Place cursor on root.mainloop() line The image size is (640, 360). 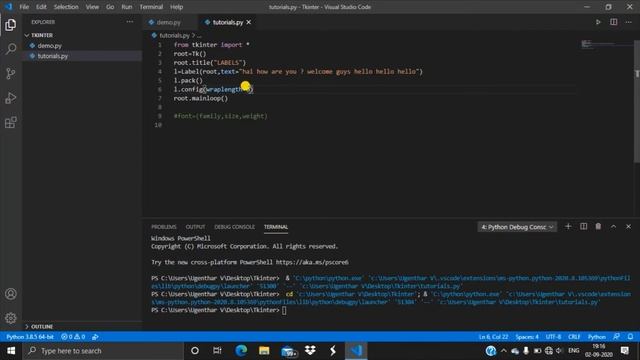tap(201, 98)
